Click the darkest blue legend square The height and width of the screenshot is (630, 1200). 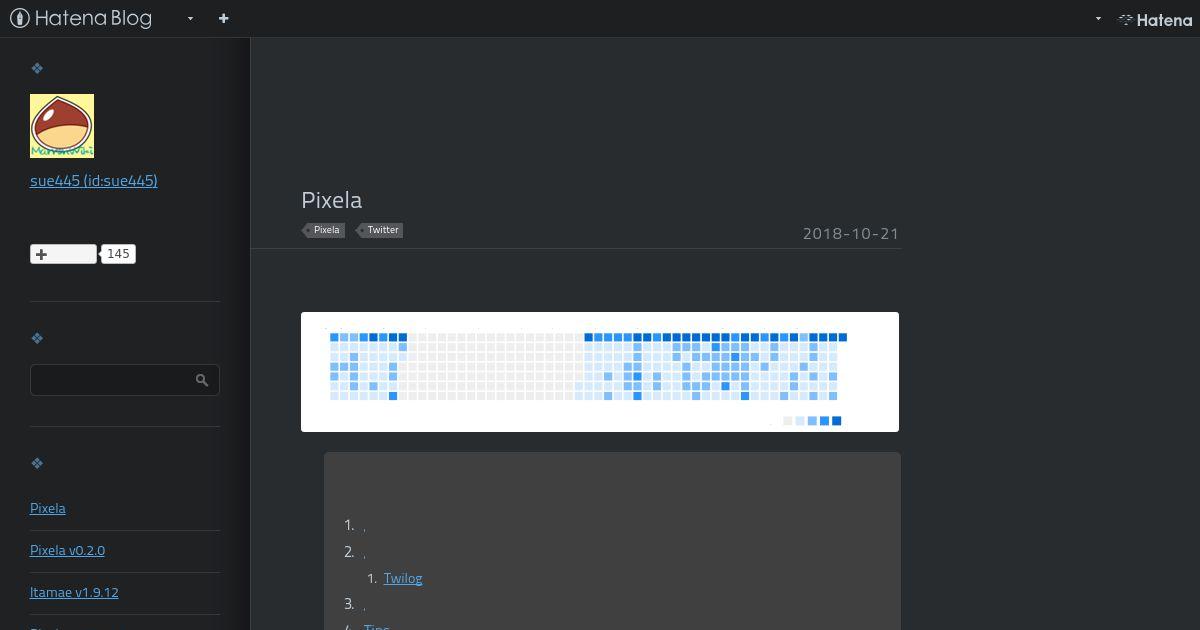click(x=837, y=421)
